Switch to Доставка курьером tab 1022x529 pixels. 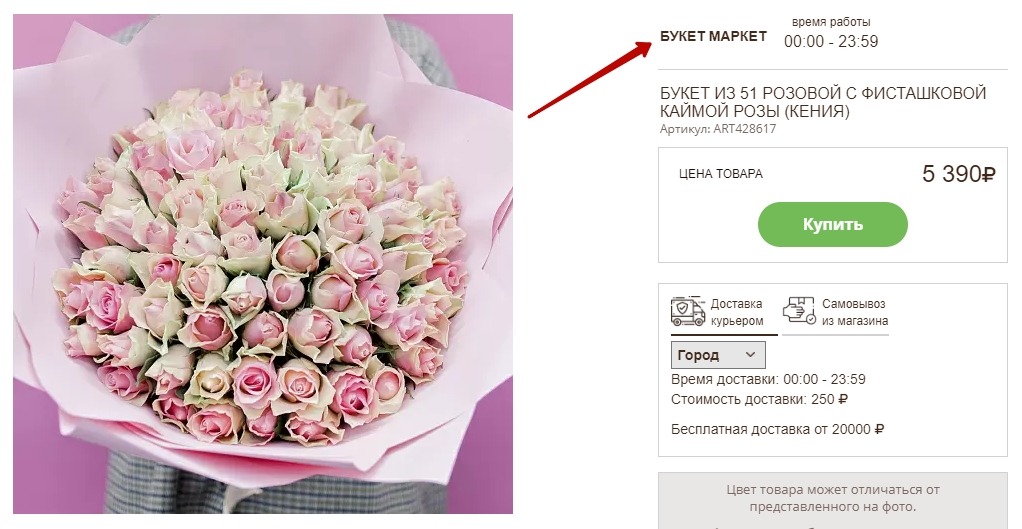(724, 313)
